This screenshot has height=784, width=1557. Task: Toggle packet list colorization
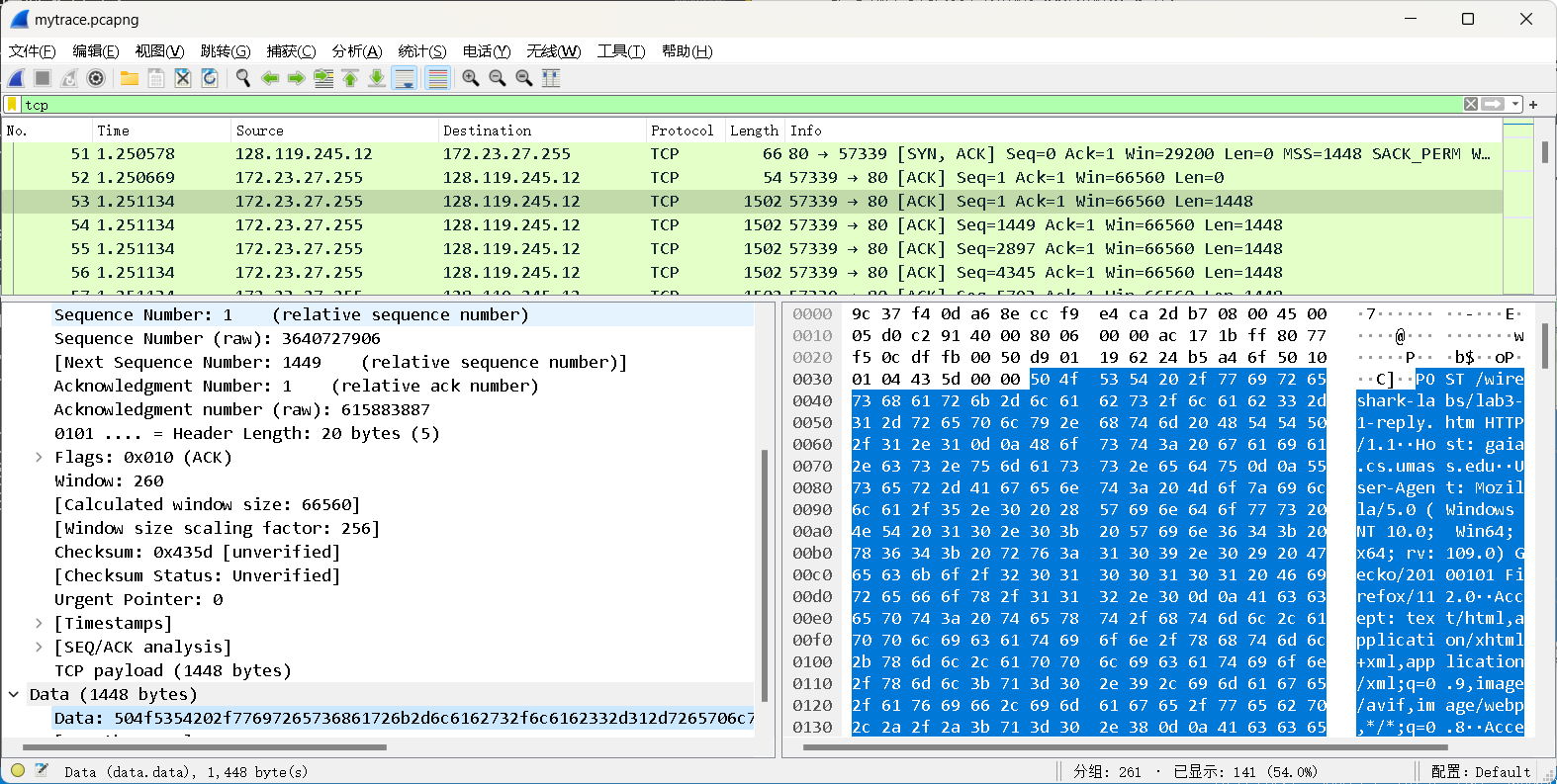coord(437,78)
